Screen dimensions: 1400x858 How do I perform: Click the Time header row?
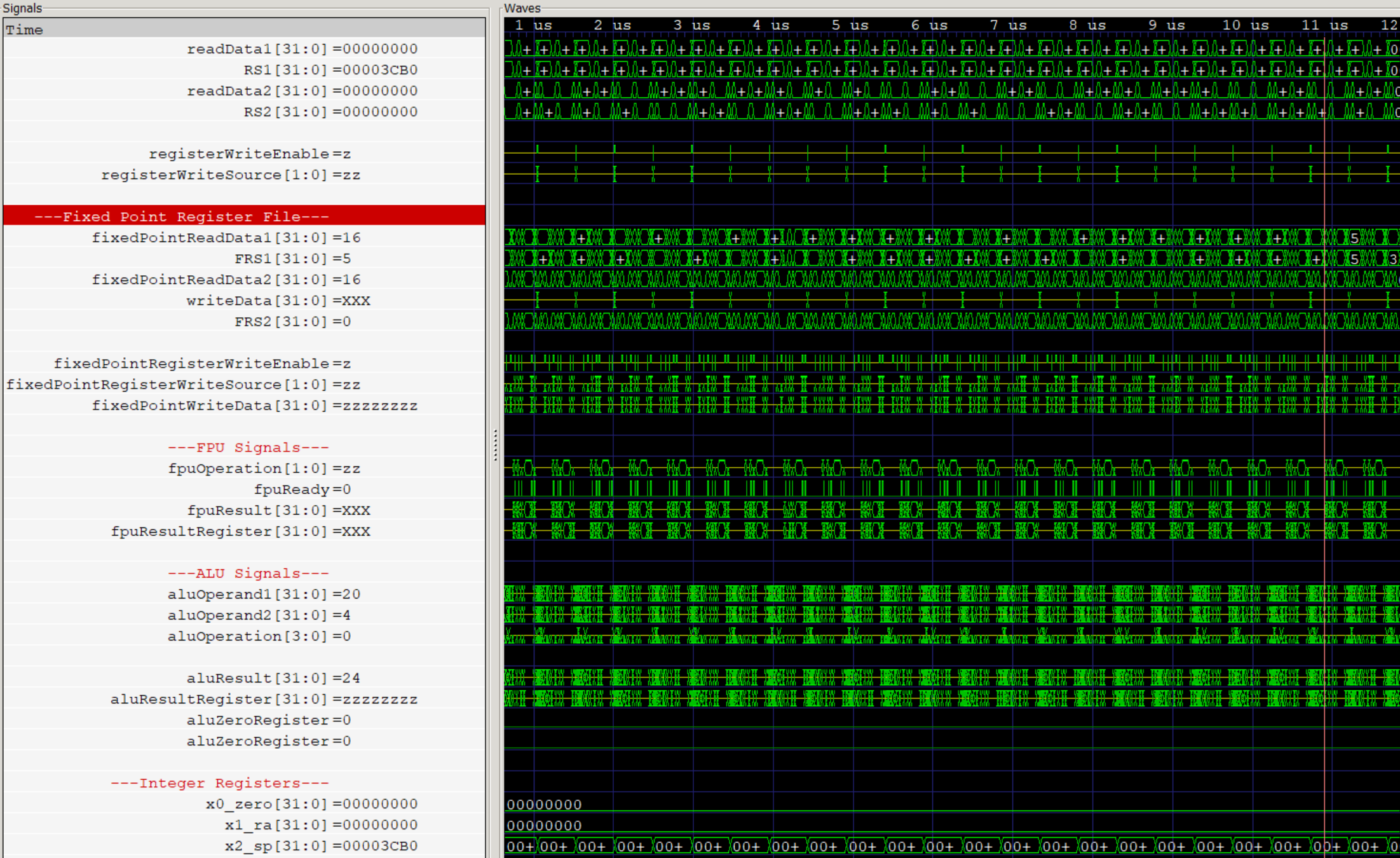245,29
